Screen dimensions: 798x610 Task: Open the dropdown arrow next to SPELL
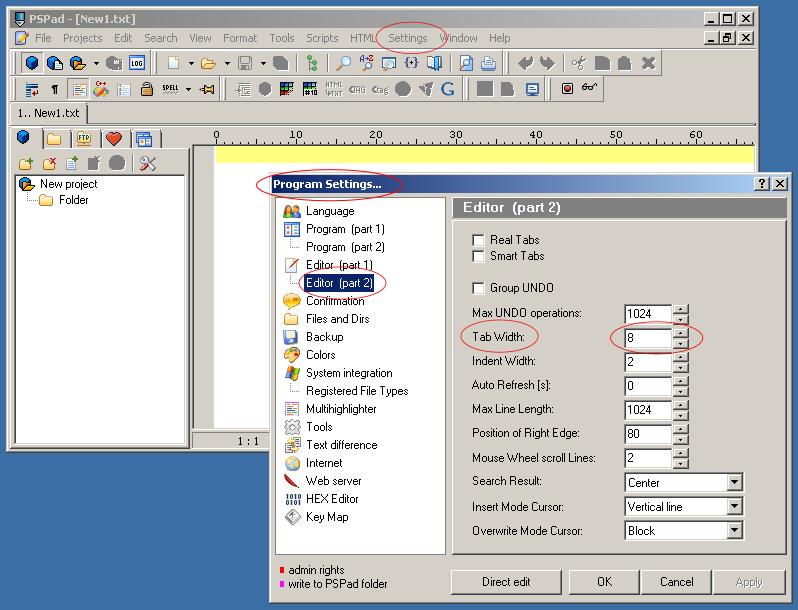click(x=188, y=90)
